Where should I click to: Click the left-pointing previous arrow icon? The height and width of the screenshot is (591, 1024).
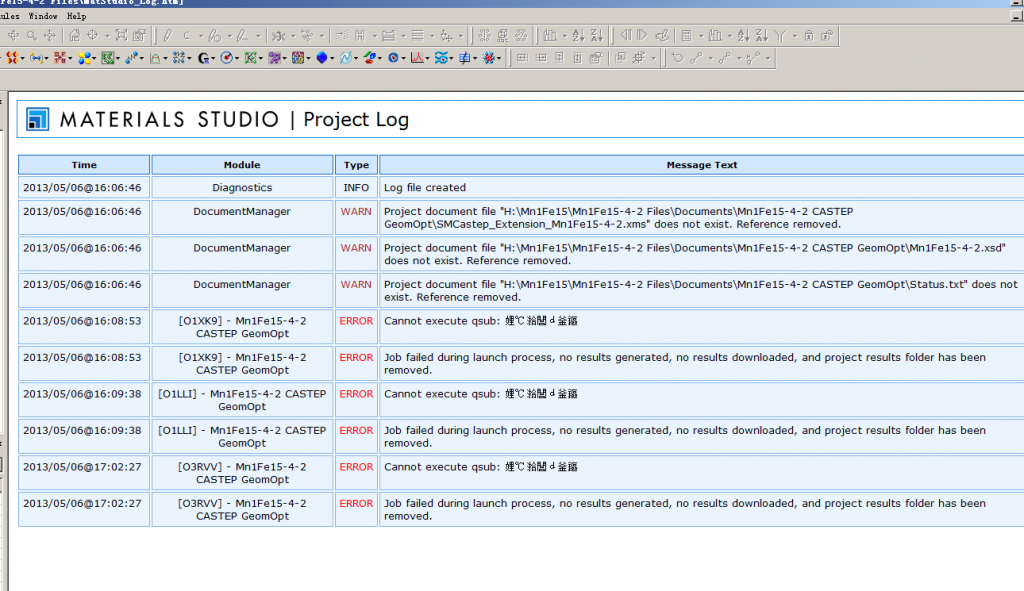point(626,36)
